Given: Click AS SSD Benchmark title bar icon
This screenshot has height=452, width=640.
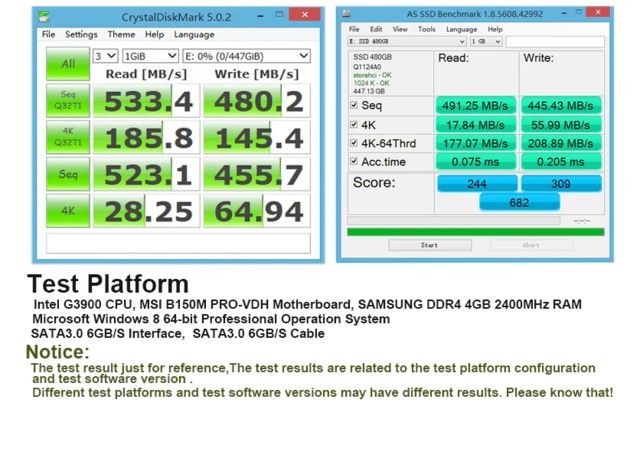Looking at the screenshot, I should point(346,13).
